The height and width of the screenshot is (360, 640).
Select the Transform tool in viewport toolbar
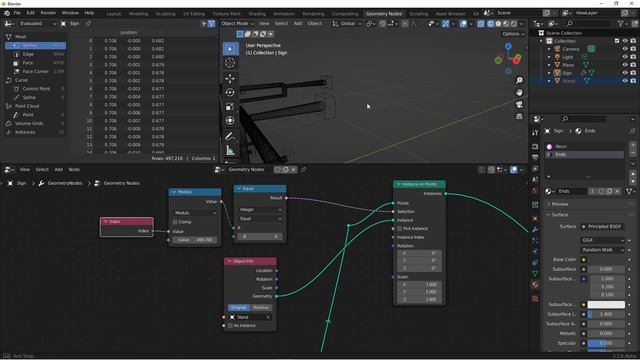(x=230, y=120)
